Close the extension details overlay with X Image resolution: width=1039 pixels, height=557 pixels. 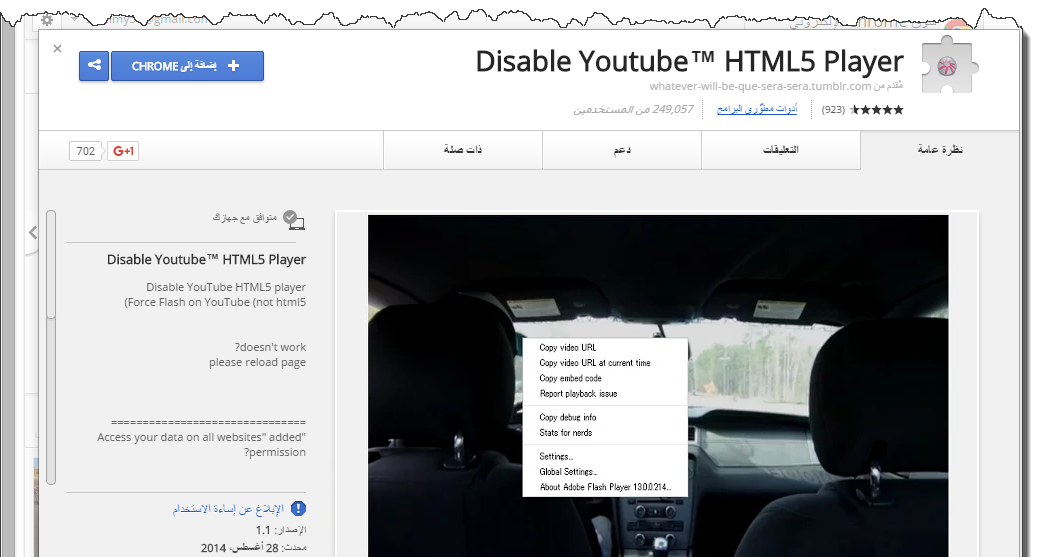[57, 48]
